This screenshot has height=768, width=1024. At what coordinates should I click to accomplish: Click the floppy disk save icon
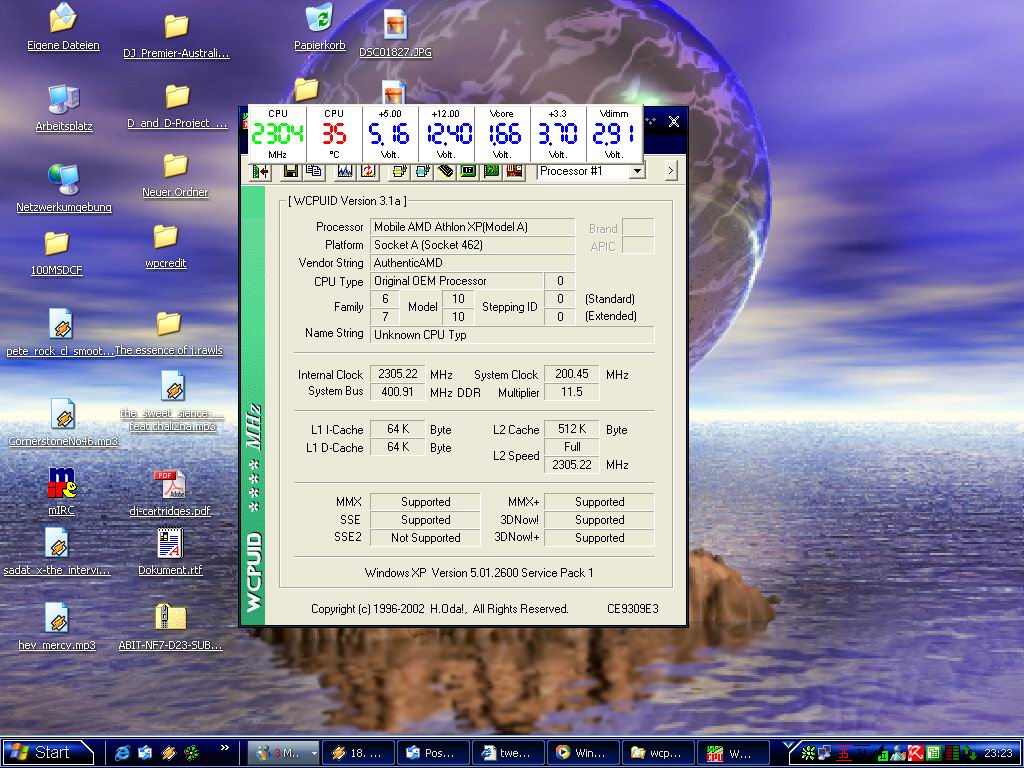coord(291,171)
